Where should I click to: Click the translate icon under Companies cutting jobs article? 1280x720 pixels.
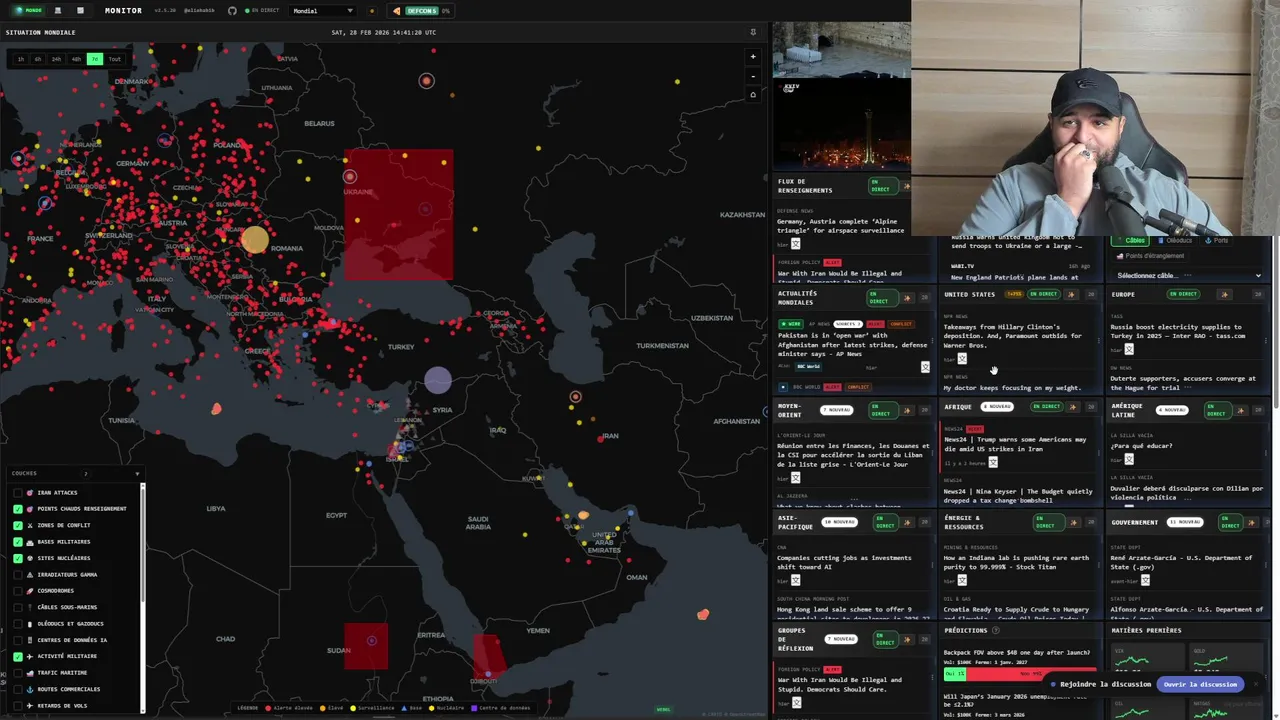tap(796, 580)
